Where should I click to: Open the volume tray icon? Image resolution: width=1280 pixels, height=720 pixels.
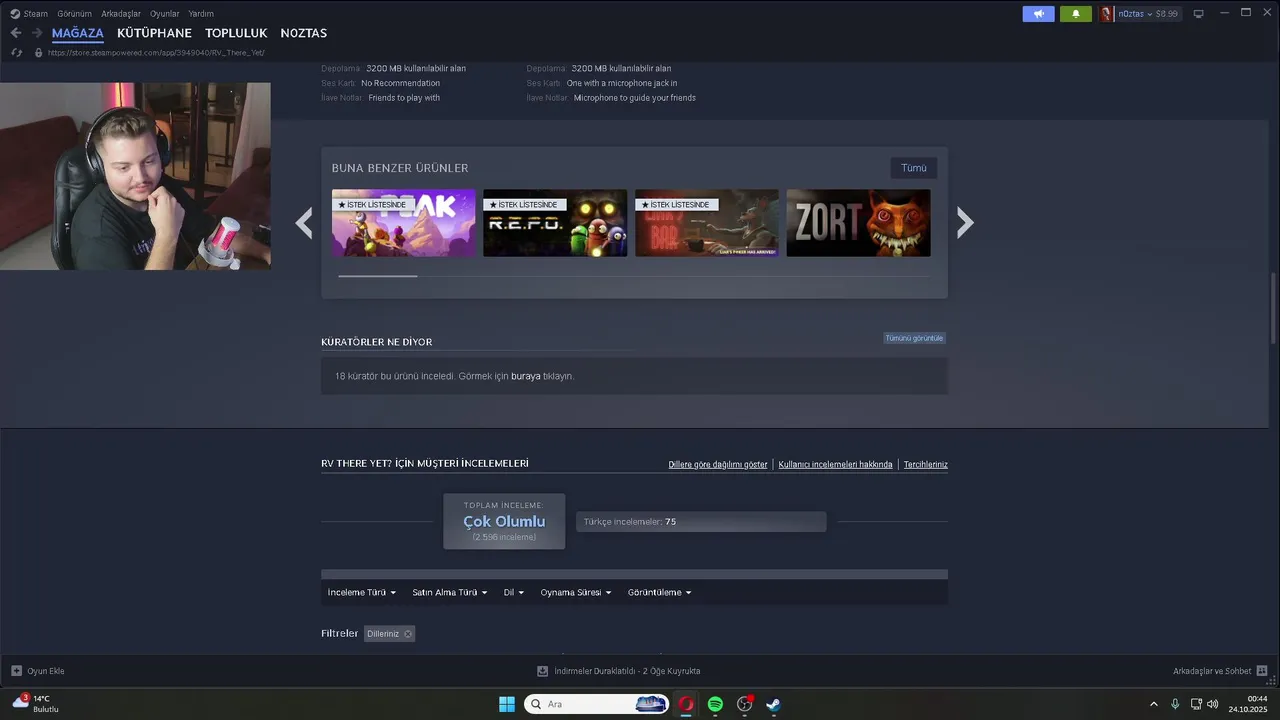coord(1212,704)
